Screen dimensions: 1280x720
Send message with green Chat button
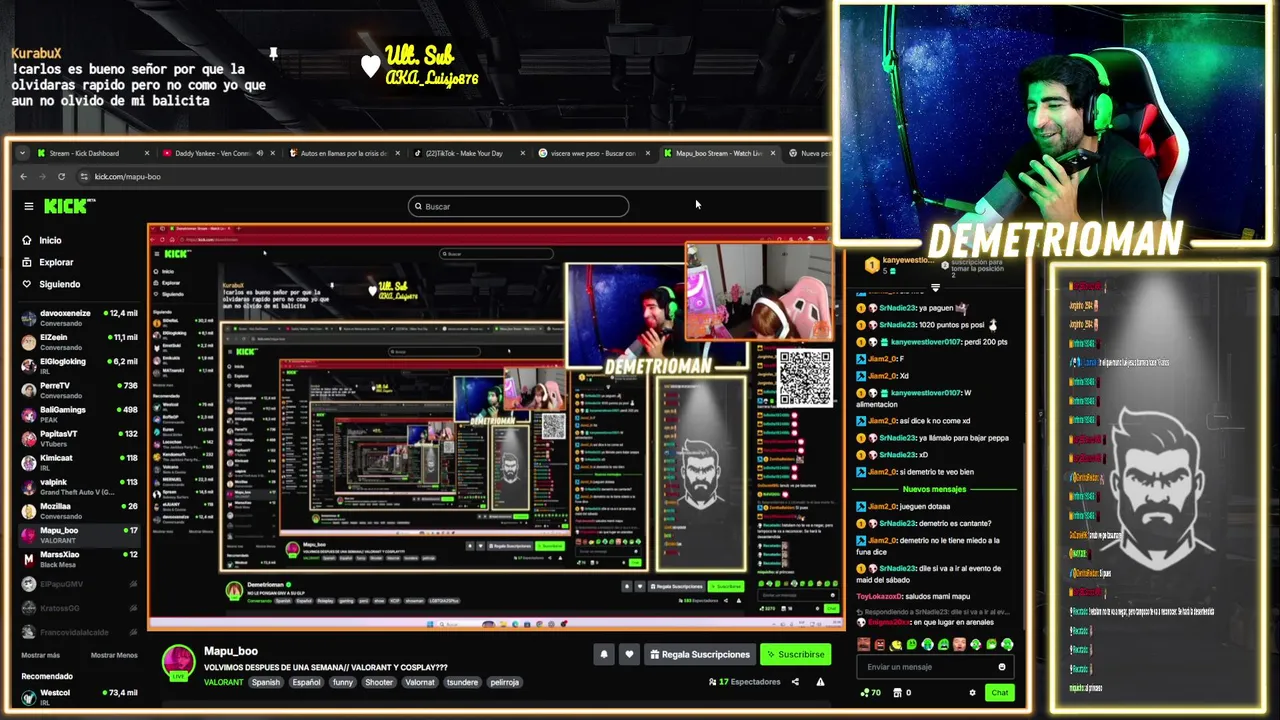tap(1000, 692)
